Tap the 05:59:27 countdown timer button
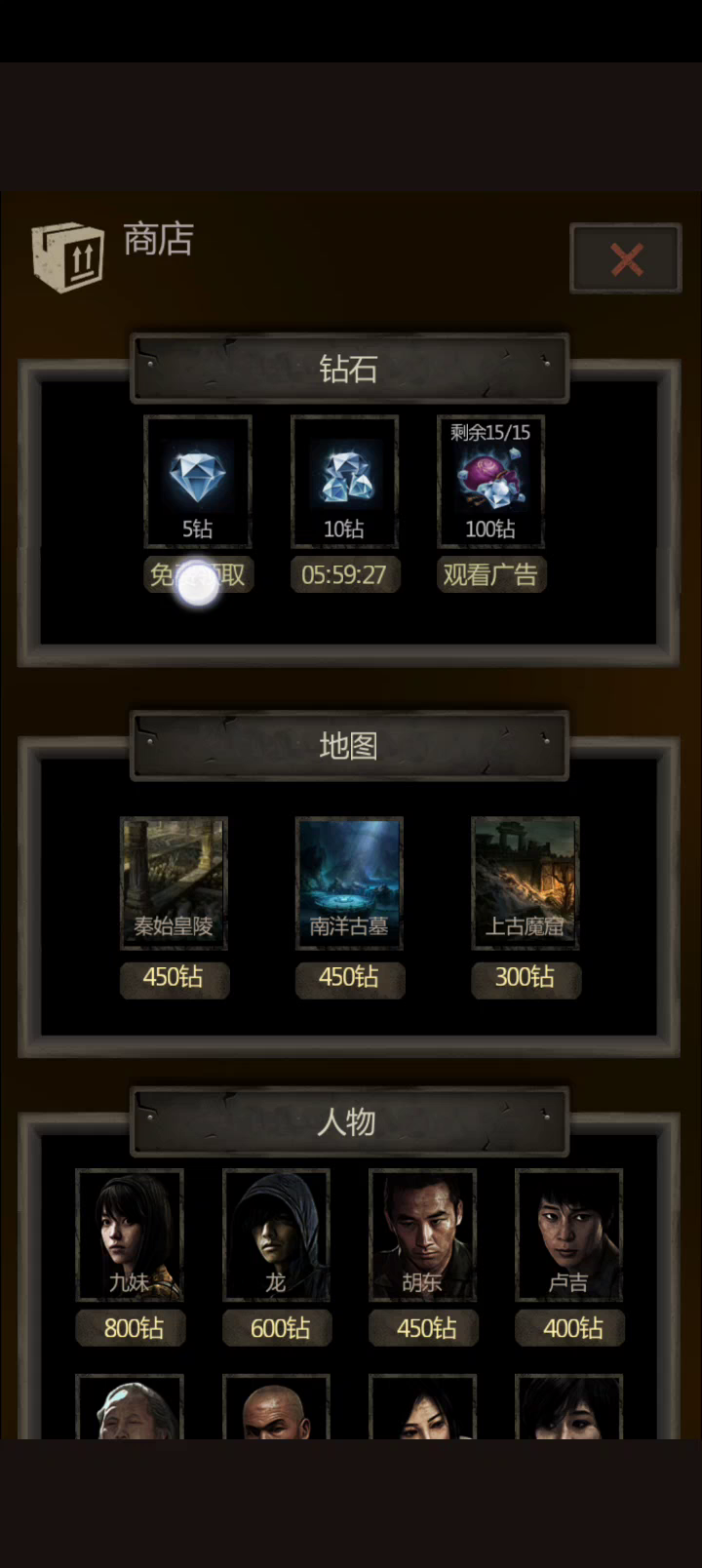The image size is (702, 1568). click(x=344, y=574)
